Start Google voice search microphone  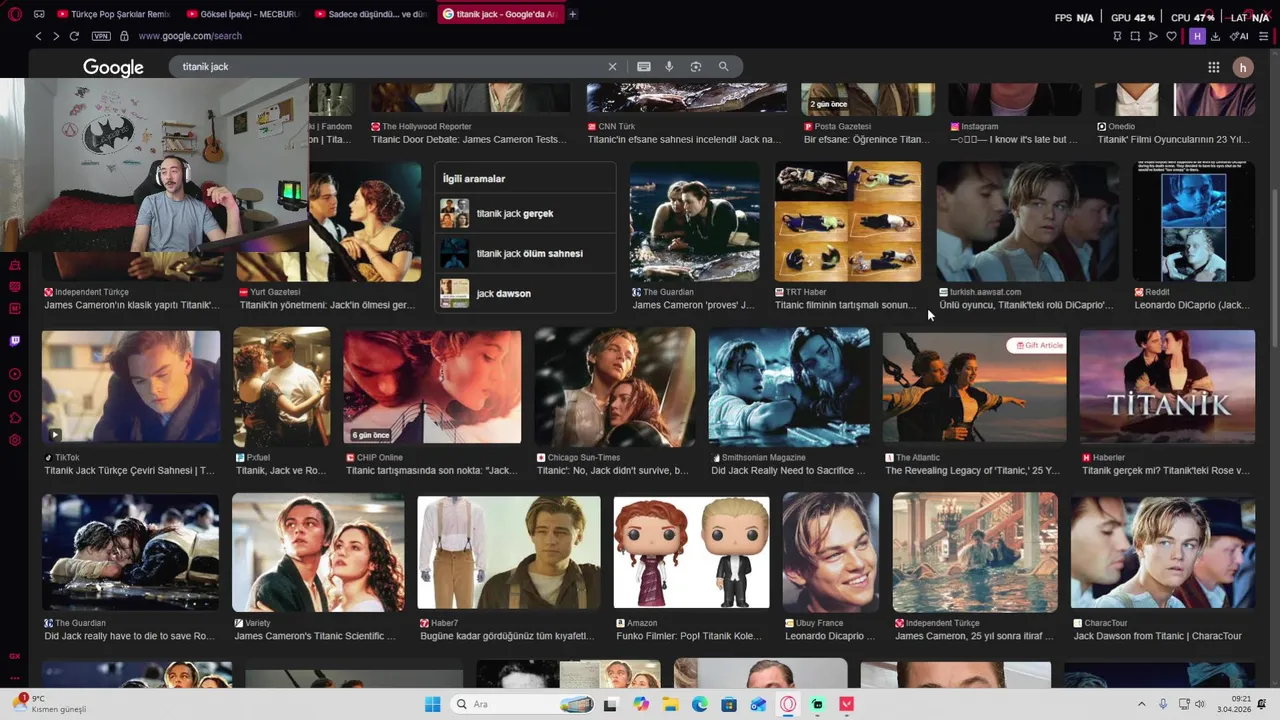tap(669, 66)
